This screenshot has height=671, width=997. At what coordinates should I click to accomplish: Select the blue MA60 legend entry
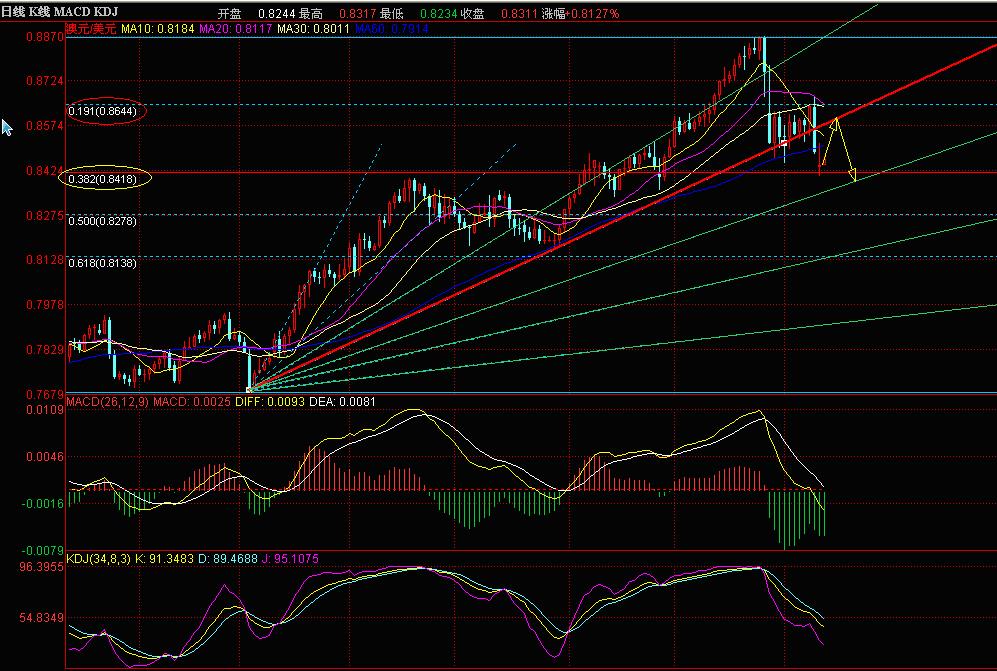392,29
